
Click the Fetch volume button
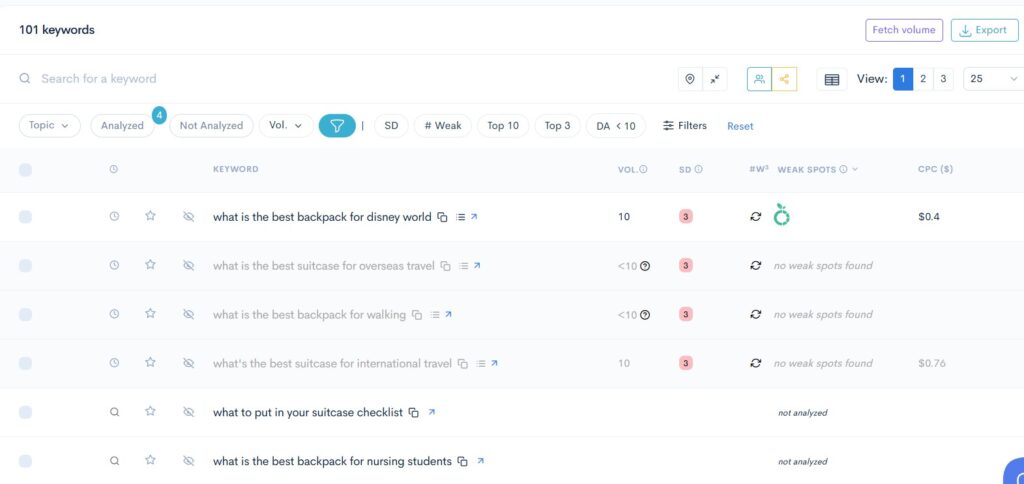click(x=904, y=30)
